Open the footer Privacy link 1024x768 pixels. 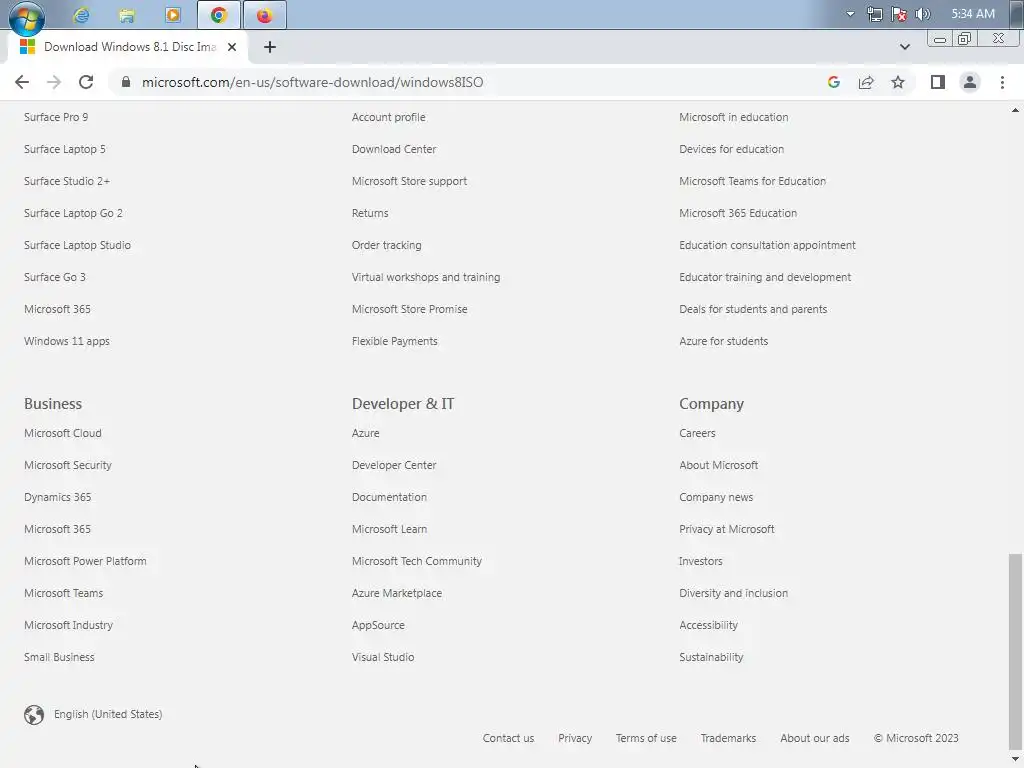pyautogui.click(x=575, y=739)
